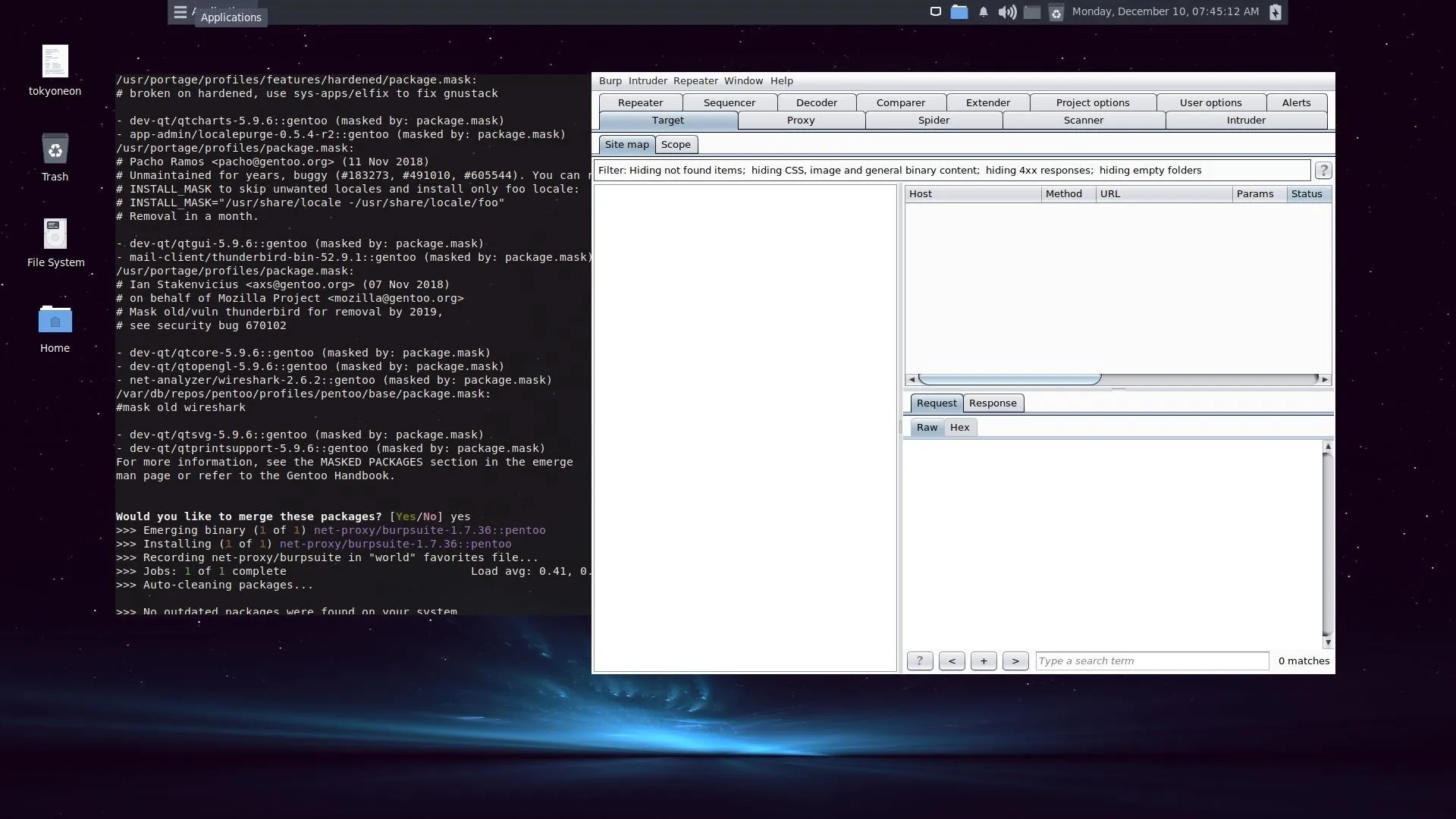Open the Home folder desktop icon
The image size is (1456, 819).
point(55,328)
